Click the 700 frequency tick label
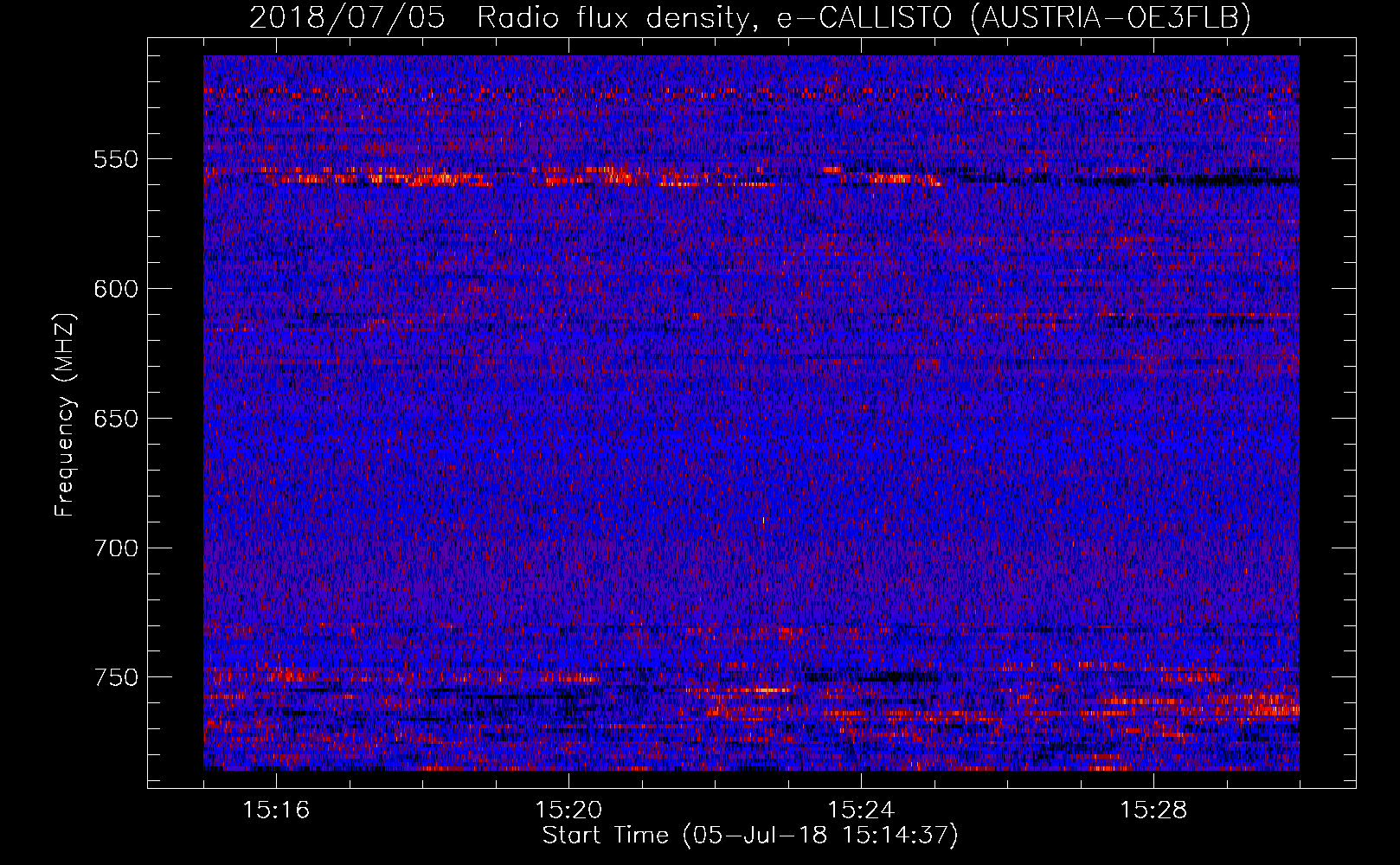 pos(116,548)
